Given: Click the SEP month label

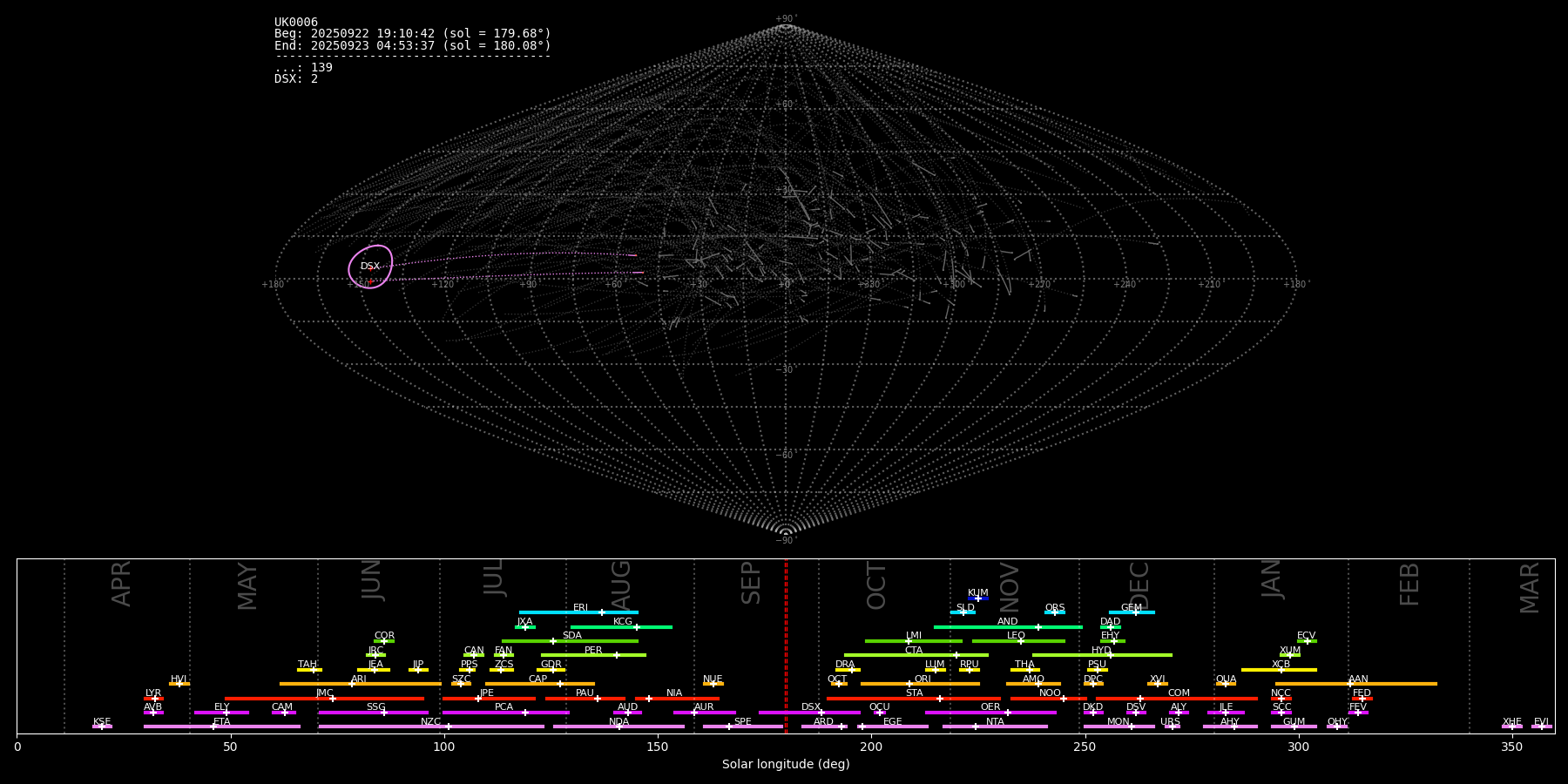Looking at the screenshot, I should 751,583.
